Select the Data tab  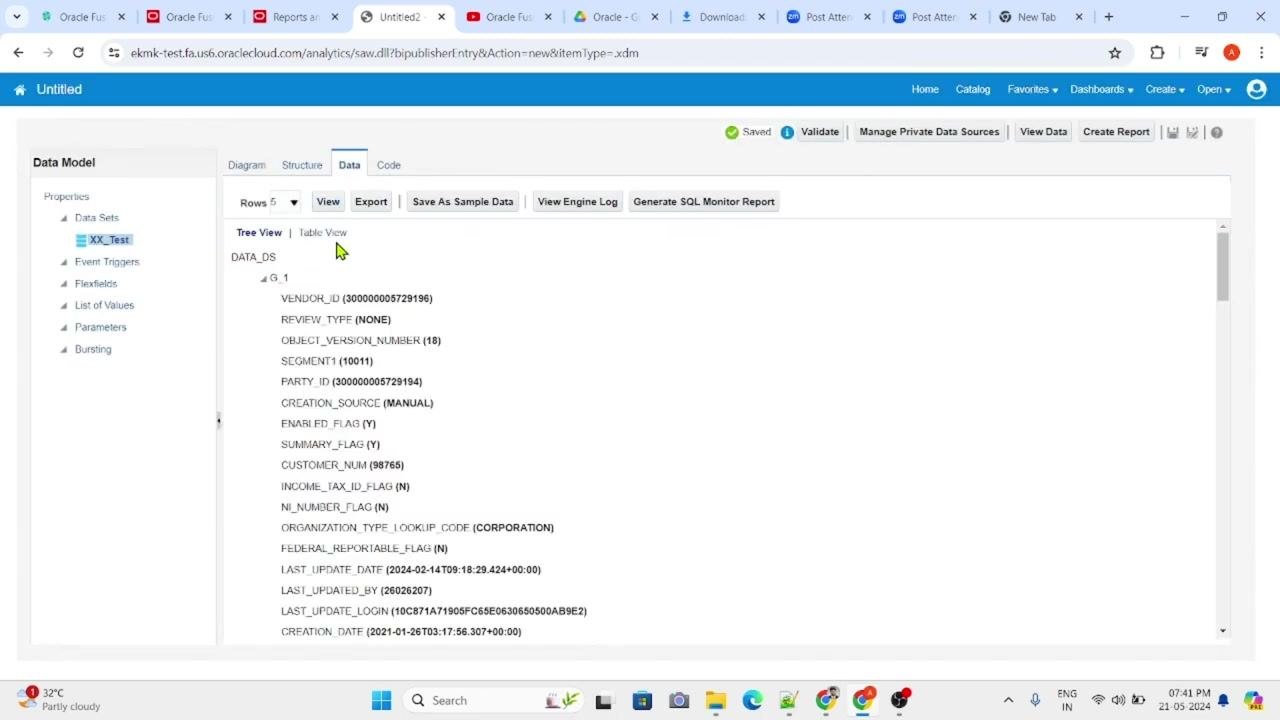pyautogui.click(x=349, y=165)
